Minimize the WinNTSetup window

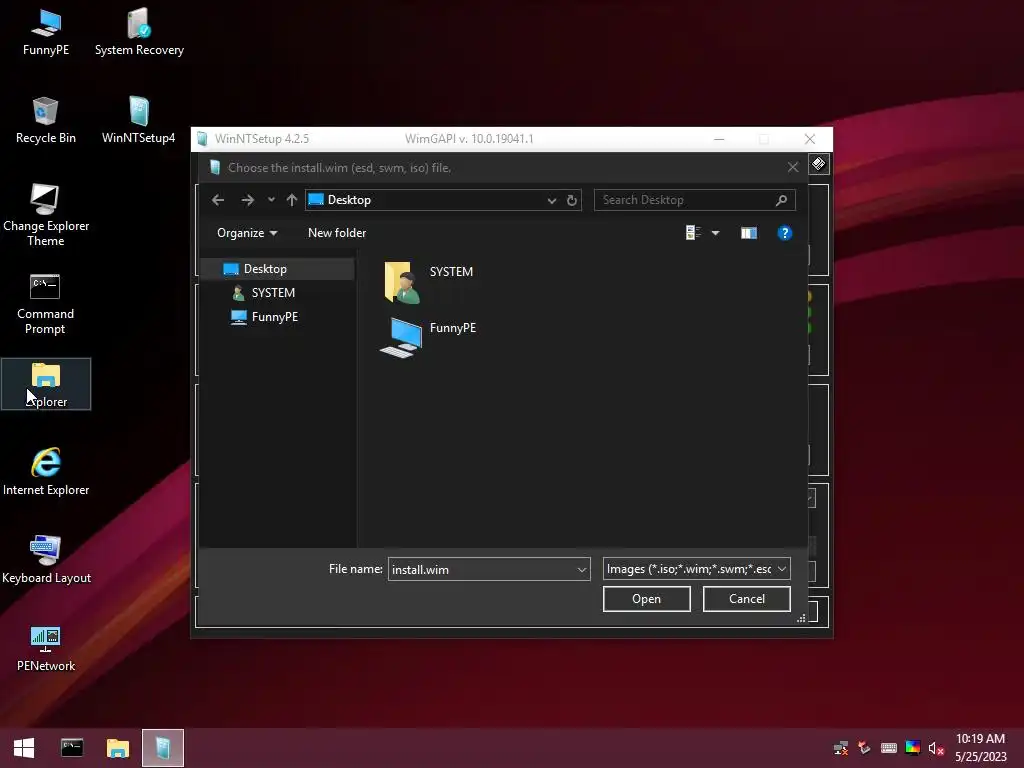point(719,139)
